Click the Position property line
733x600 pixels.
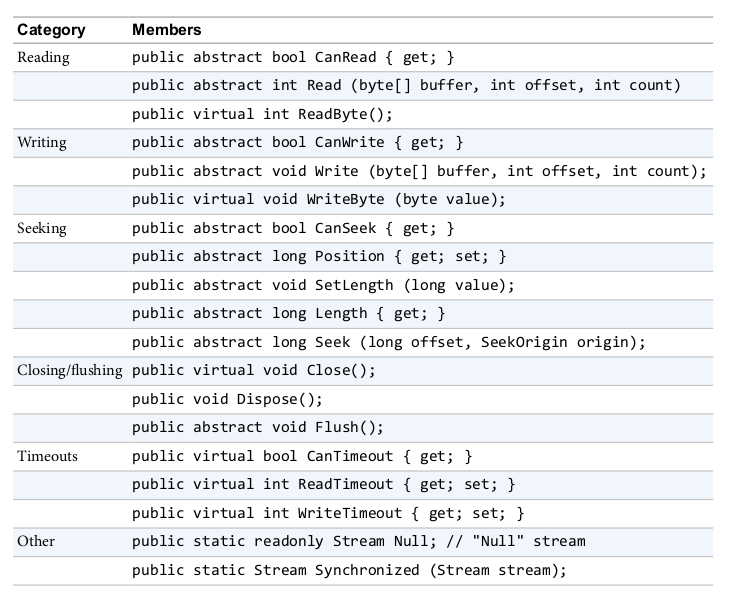click(319, 256)
